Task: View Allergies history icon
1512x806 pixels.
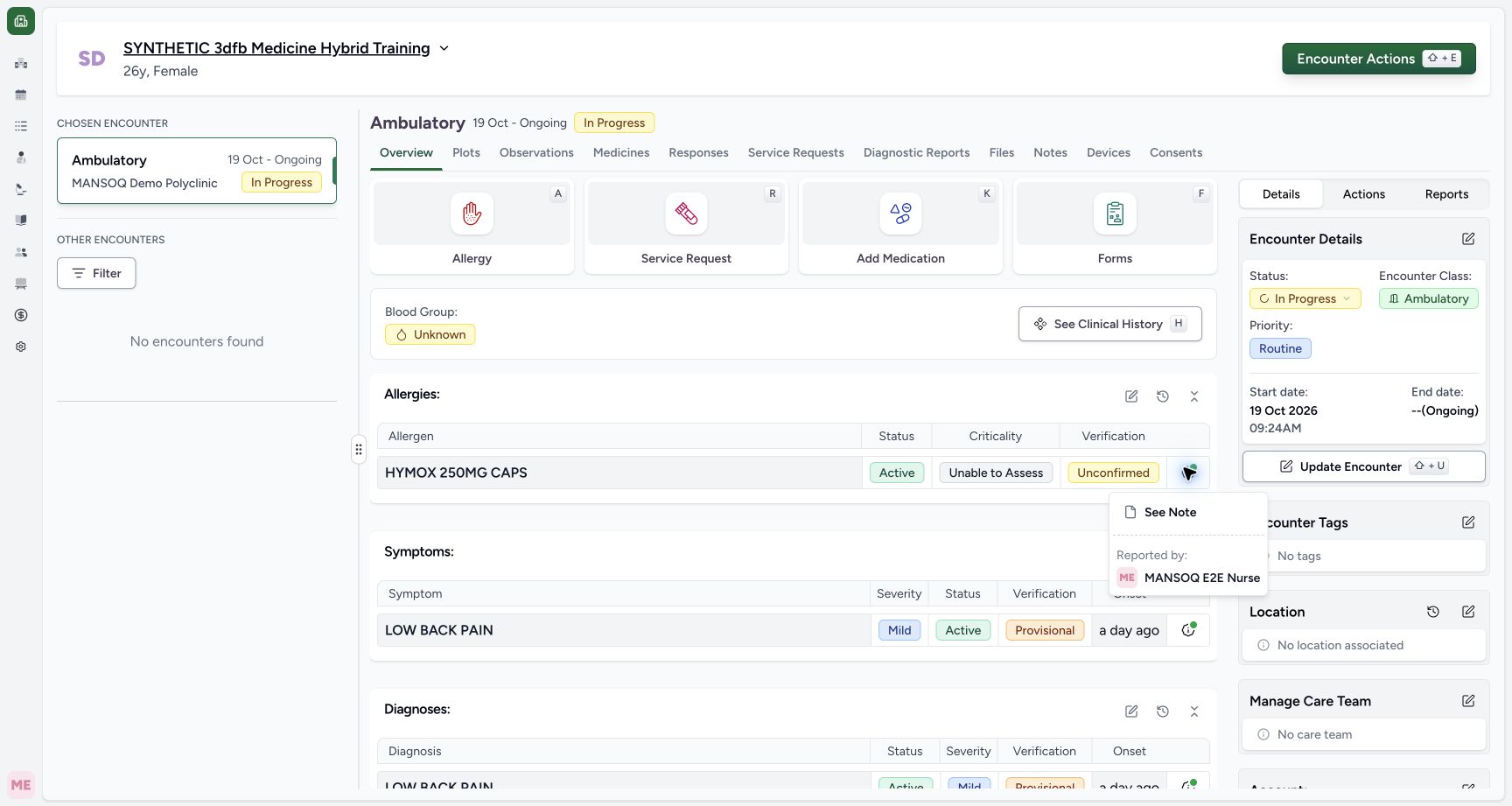Action: point(1163,396)
